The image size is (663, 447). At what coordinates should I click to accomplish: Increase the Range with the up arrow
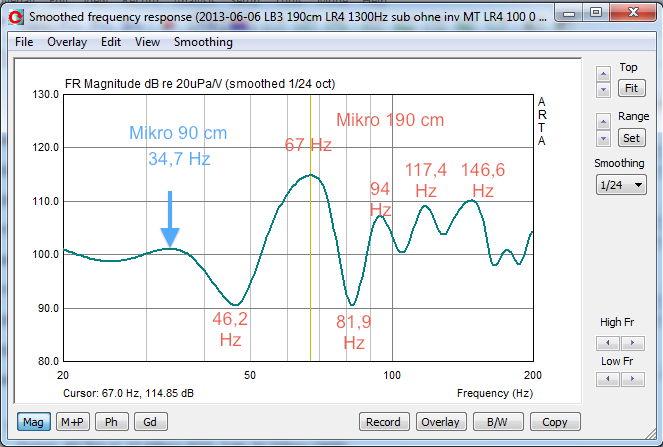(x=603, y=122)
